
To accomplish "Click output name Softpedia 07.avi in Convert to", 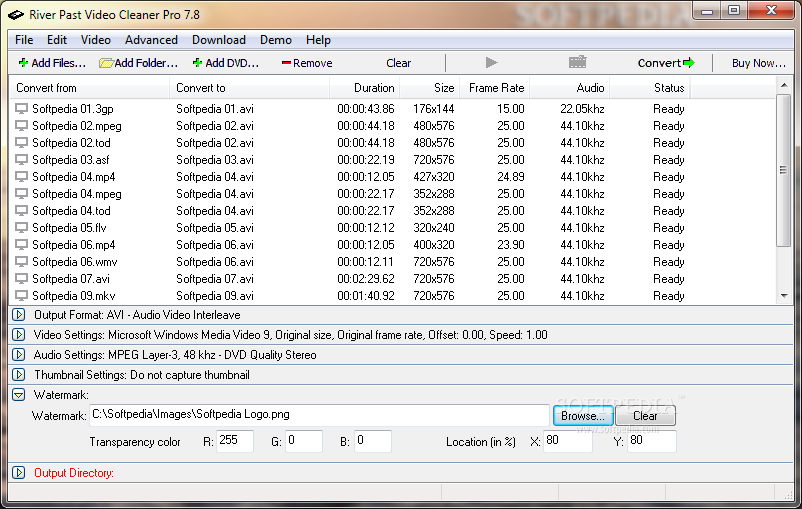I will pyautogui.click(x=215, y=279).
